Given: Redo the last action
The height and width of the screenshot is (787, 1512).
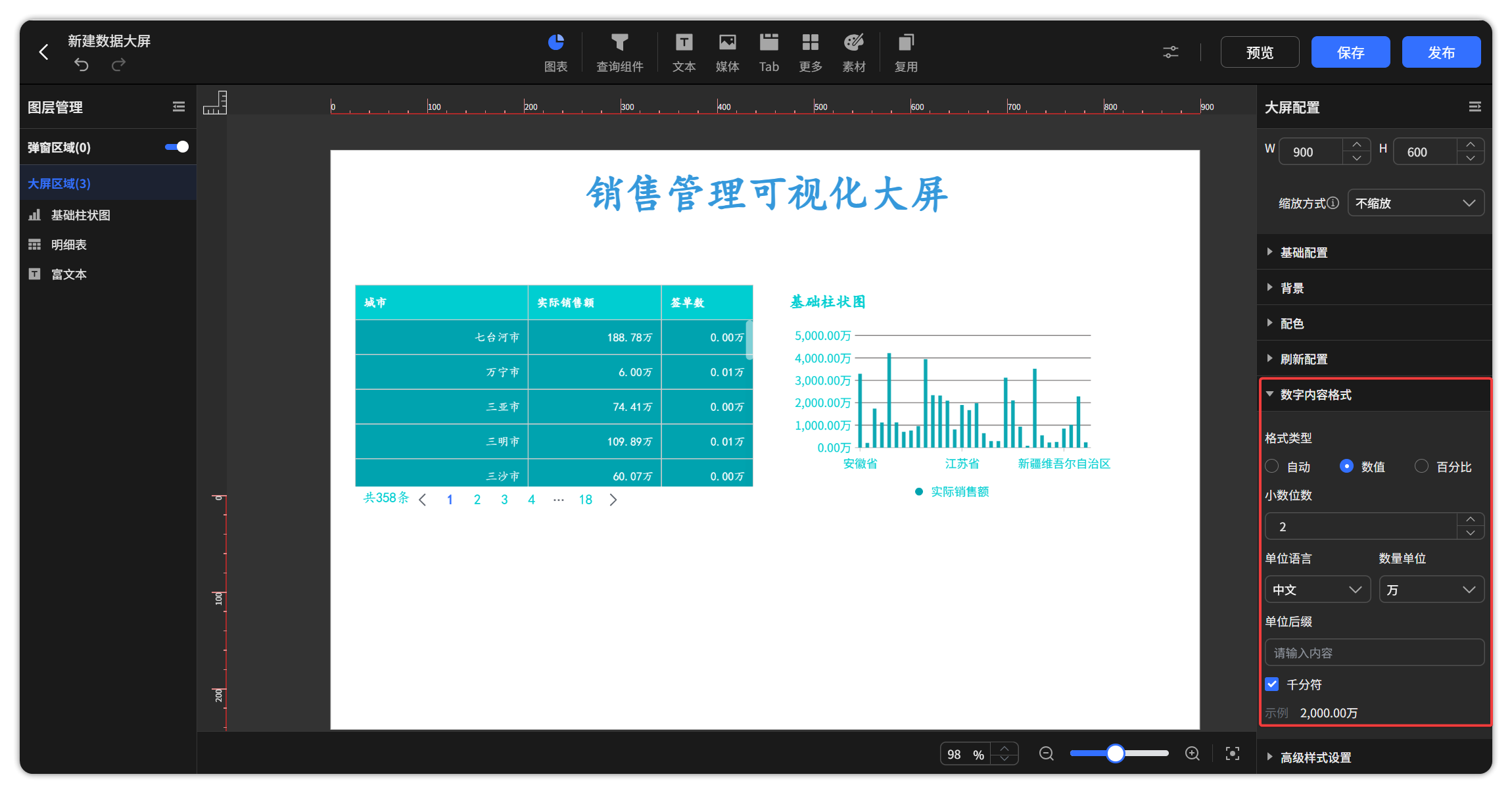Looking at the screenshot, I should [118, 64].
